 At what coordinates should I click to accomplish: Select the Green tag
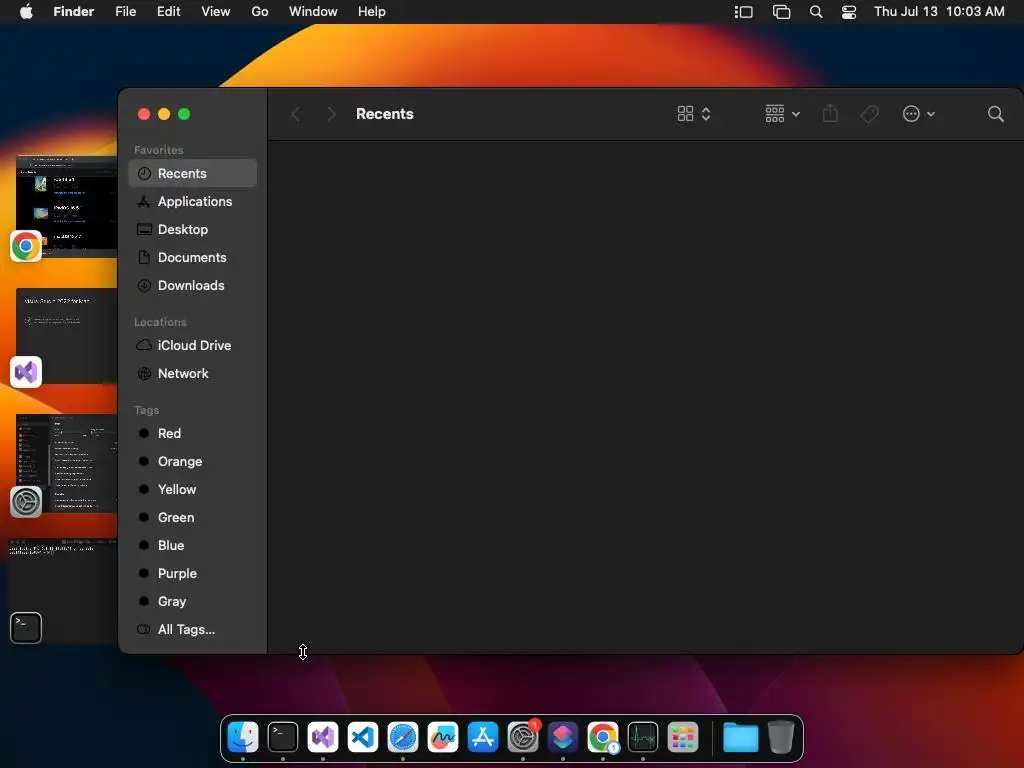click(193, 518)
